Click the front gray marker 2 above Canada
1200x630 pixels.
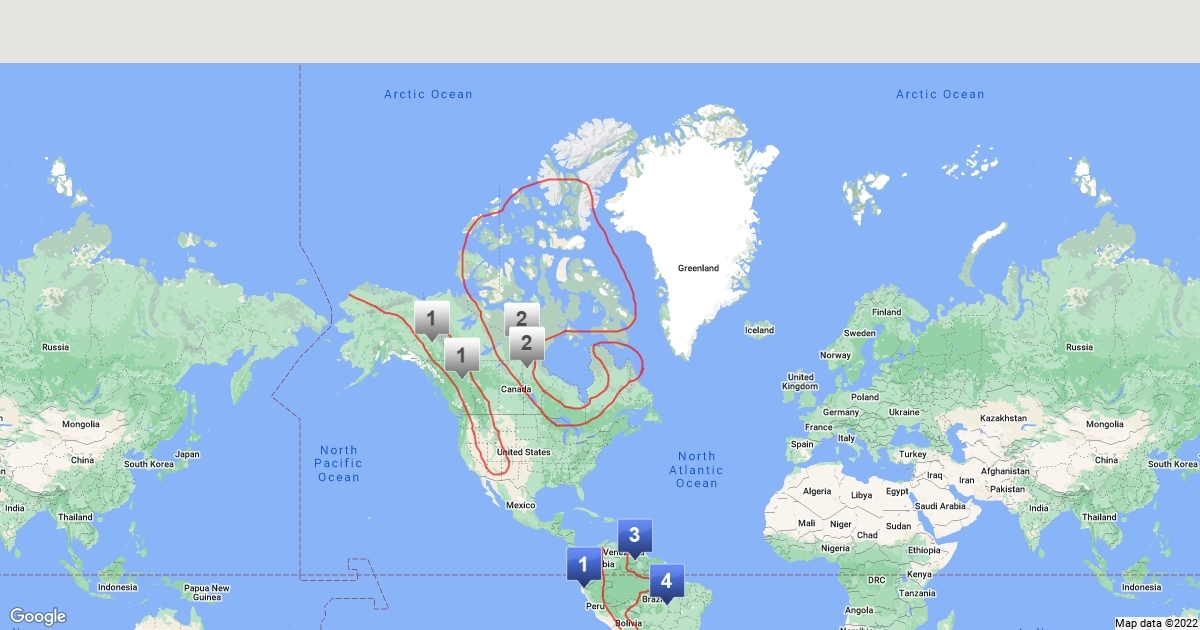click(527, 343)
